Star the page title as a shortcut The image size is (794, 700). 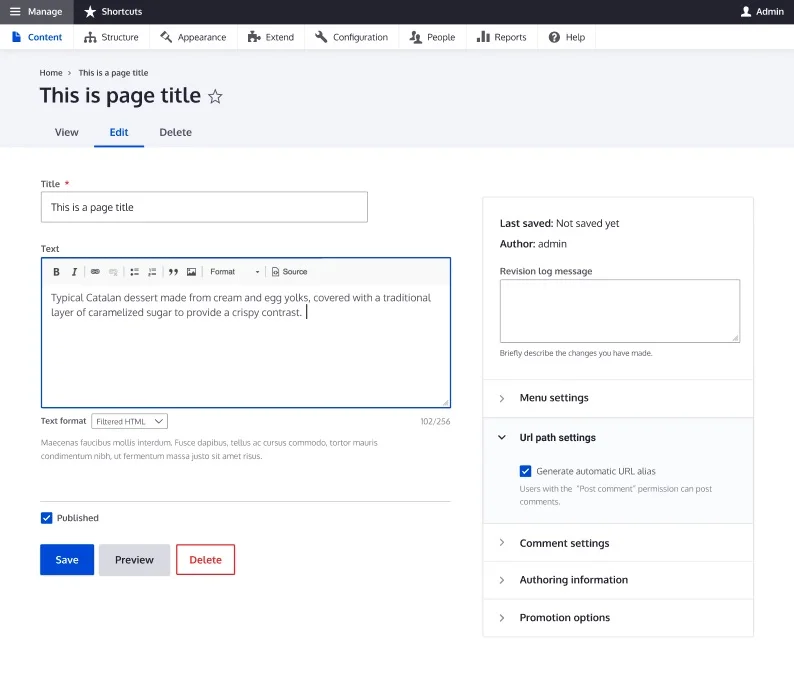coord(215,97)
